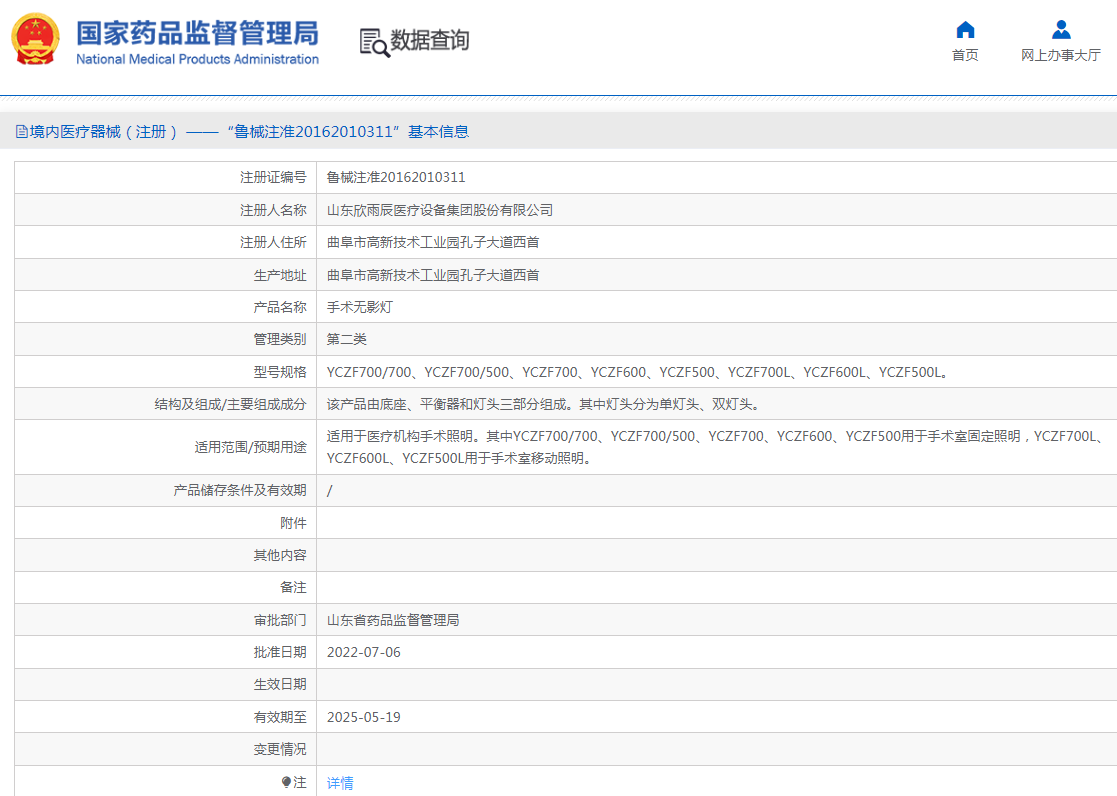Select product name 手术无影灯
This screenshot has width=1117, height=796.
360,307
